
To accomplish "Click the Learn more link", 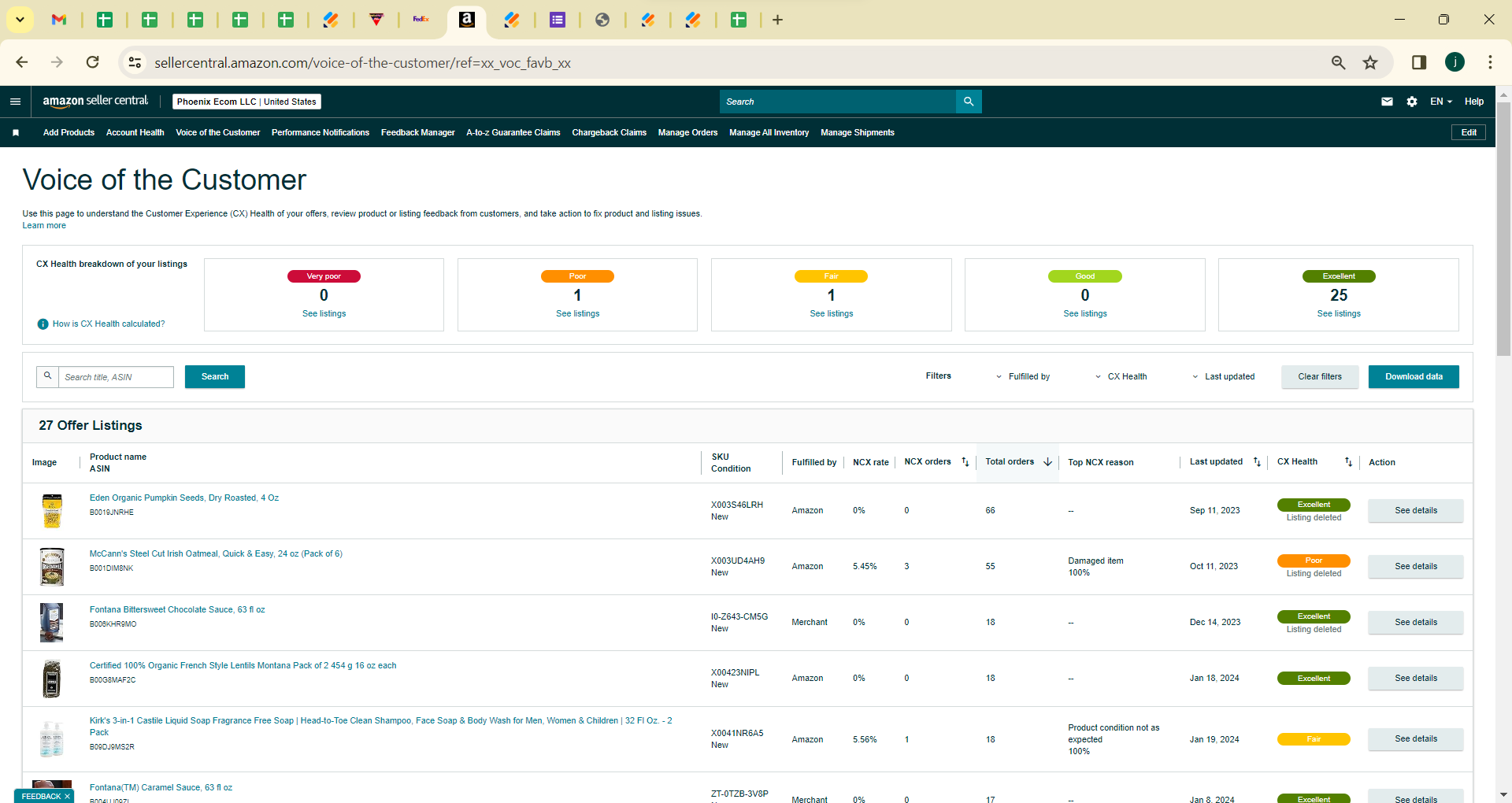I will click(x=44, y=226).
